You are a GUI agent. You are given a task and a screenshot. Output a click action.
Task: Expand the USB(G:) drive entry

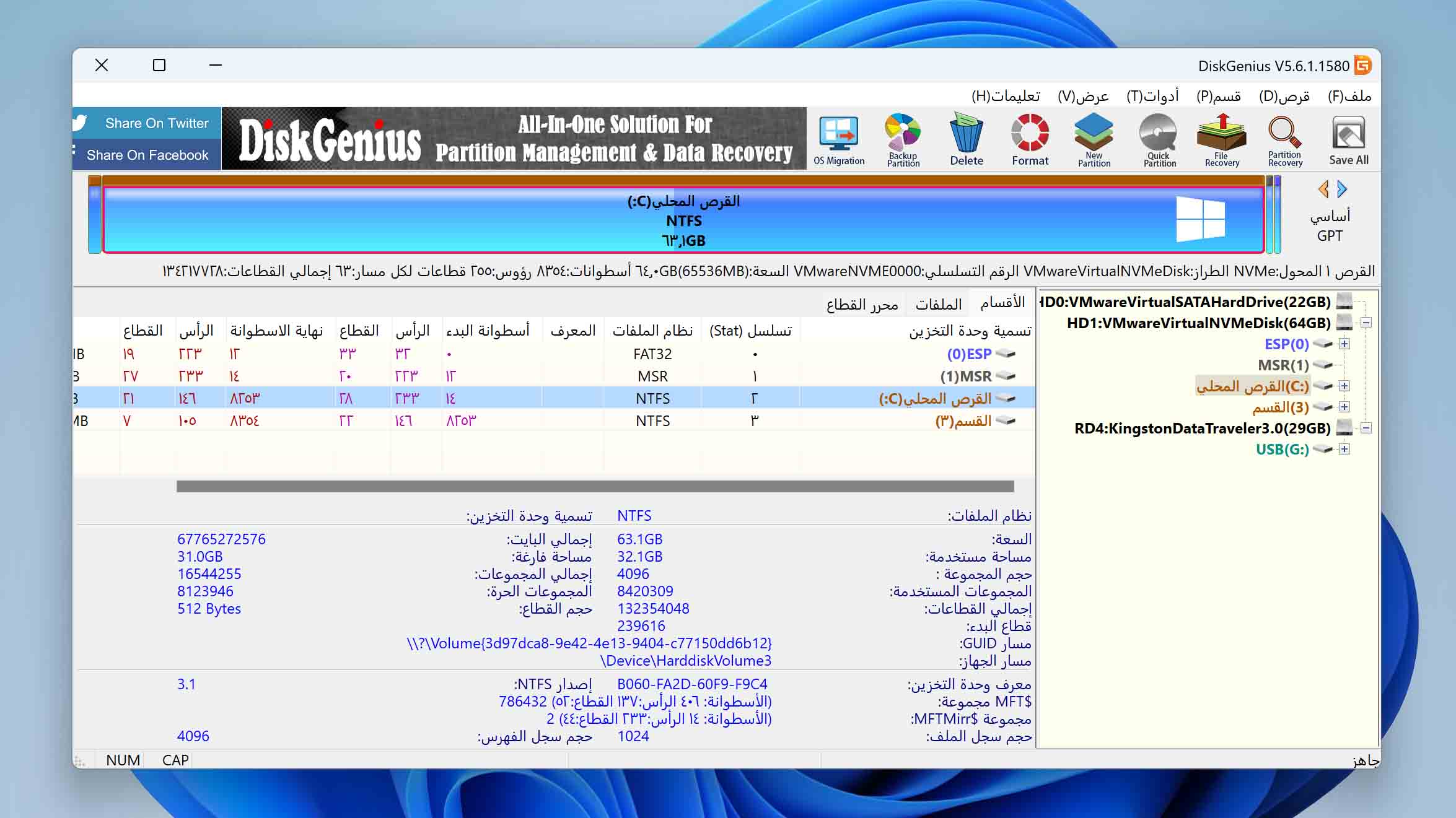point(1347,449)
